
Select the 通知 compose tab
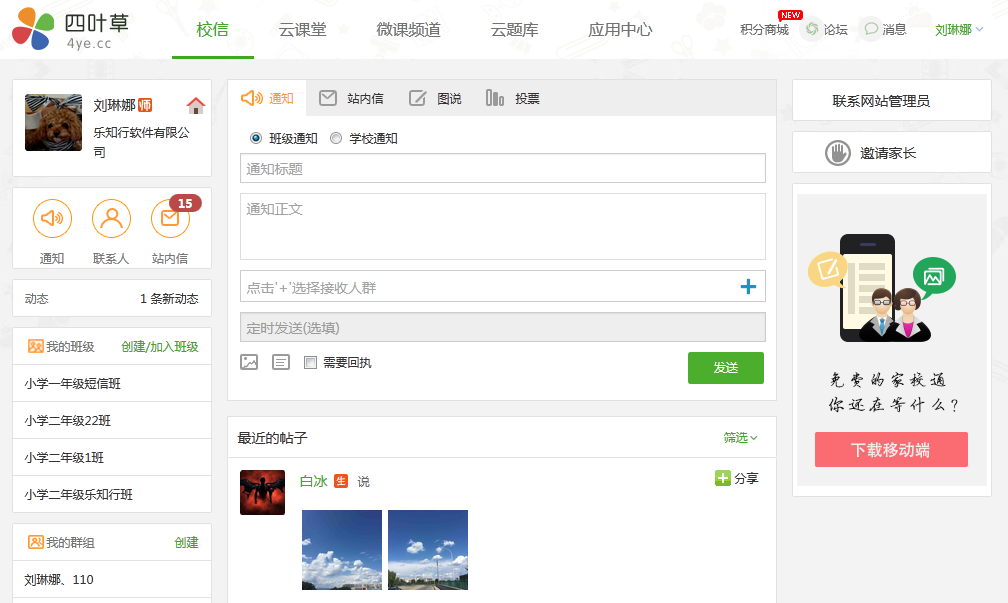[267, 98]
